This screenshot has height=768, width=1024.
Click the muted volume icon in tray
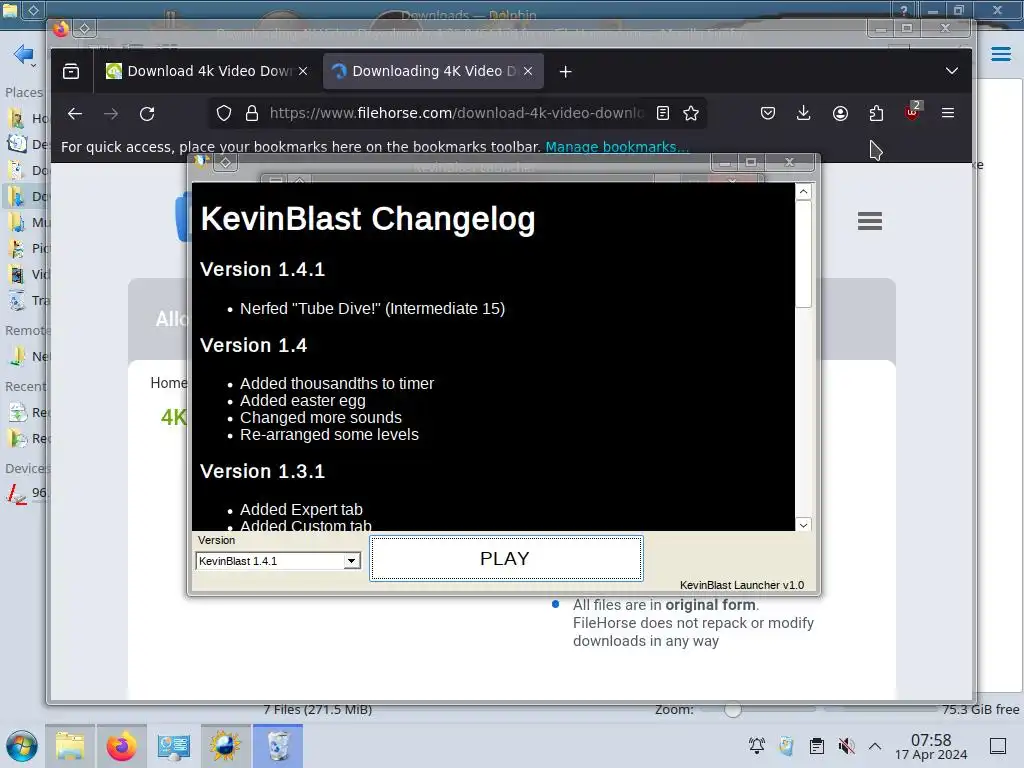tap(846, 746)
